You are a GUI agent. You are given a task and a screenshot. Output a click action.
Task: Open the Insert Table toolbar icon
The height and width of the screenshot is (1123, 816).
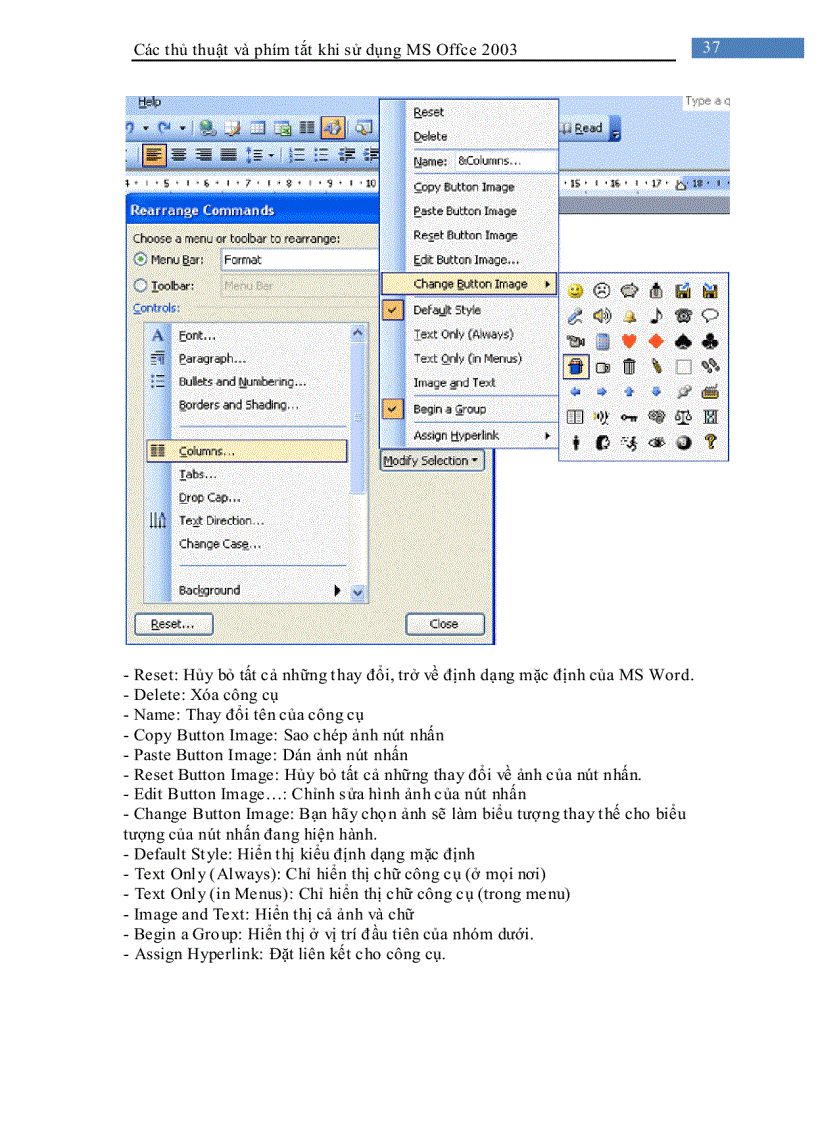258,127
